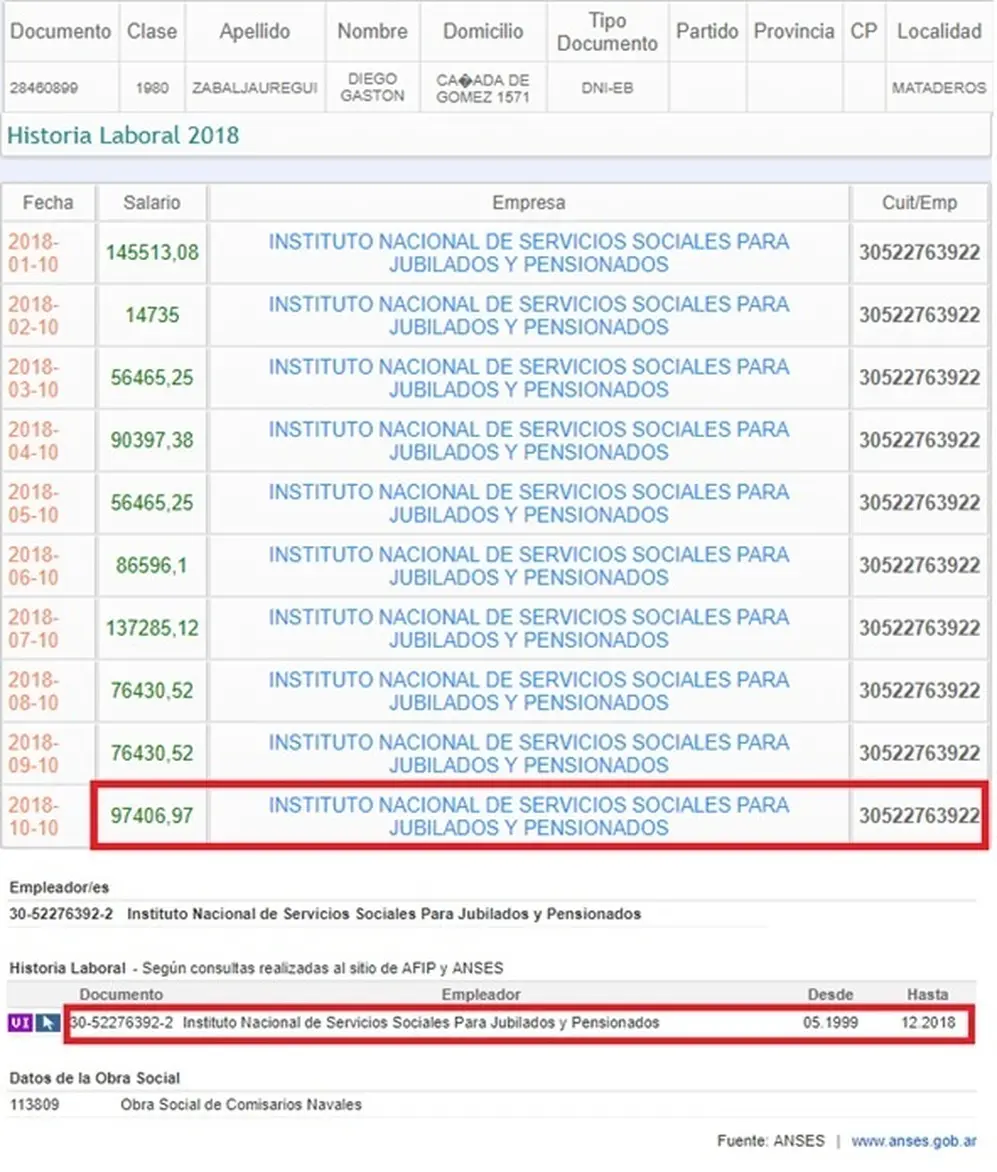The width and height of the screenshot is (997, 1172).
Task: Click the purple UI icon
Action: [20, 1023]
